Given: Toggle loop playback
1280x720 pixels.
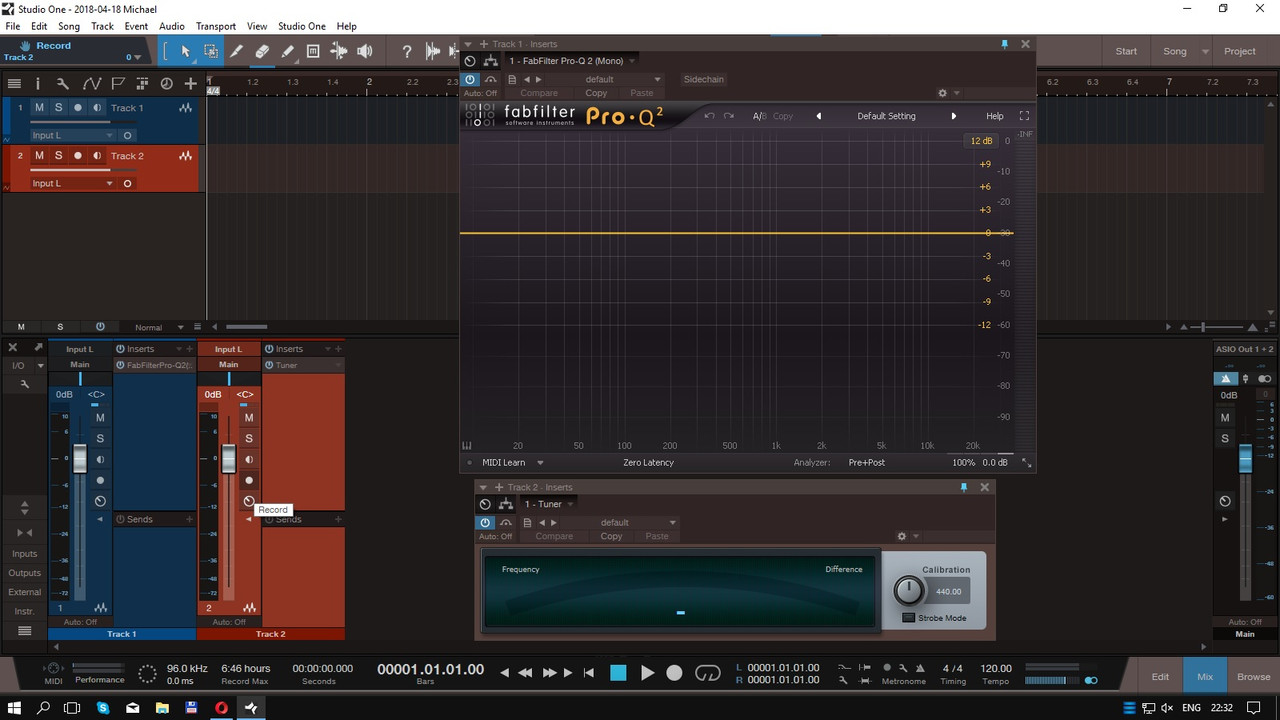Looking at the screenshot, I should (x=707, y=673).
